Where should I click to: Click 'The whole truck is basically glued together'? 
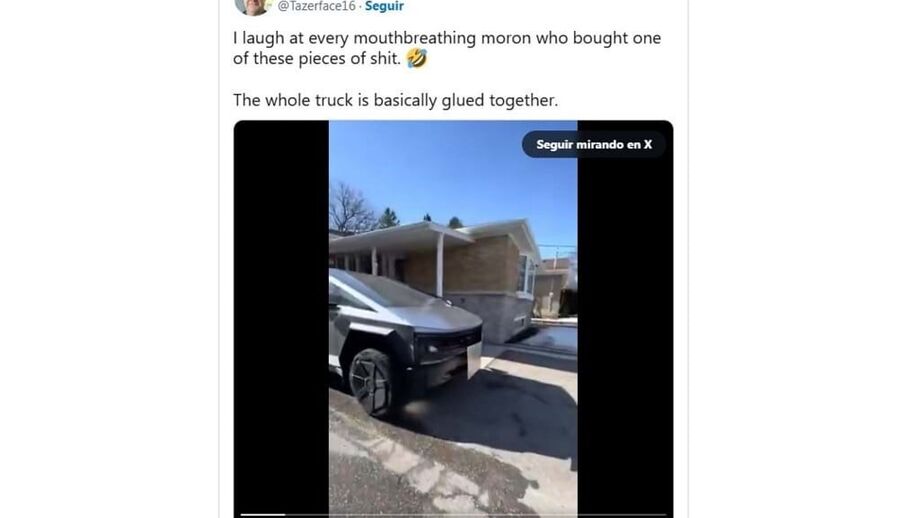[395, 100]
